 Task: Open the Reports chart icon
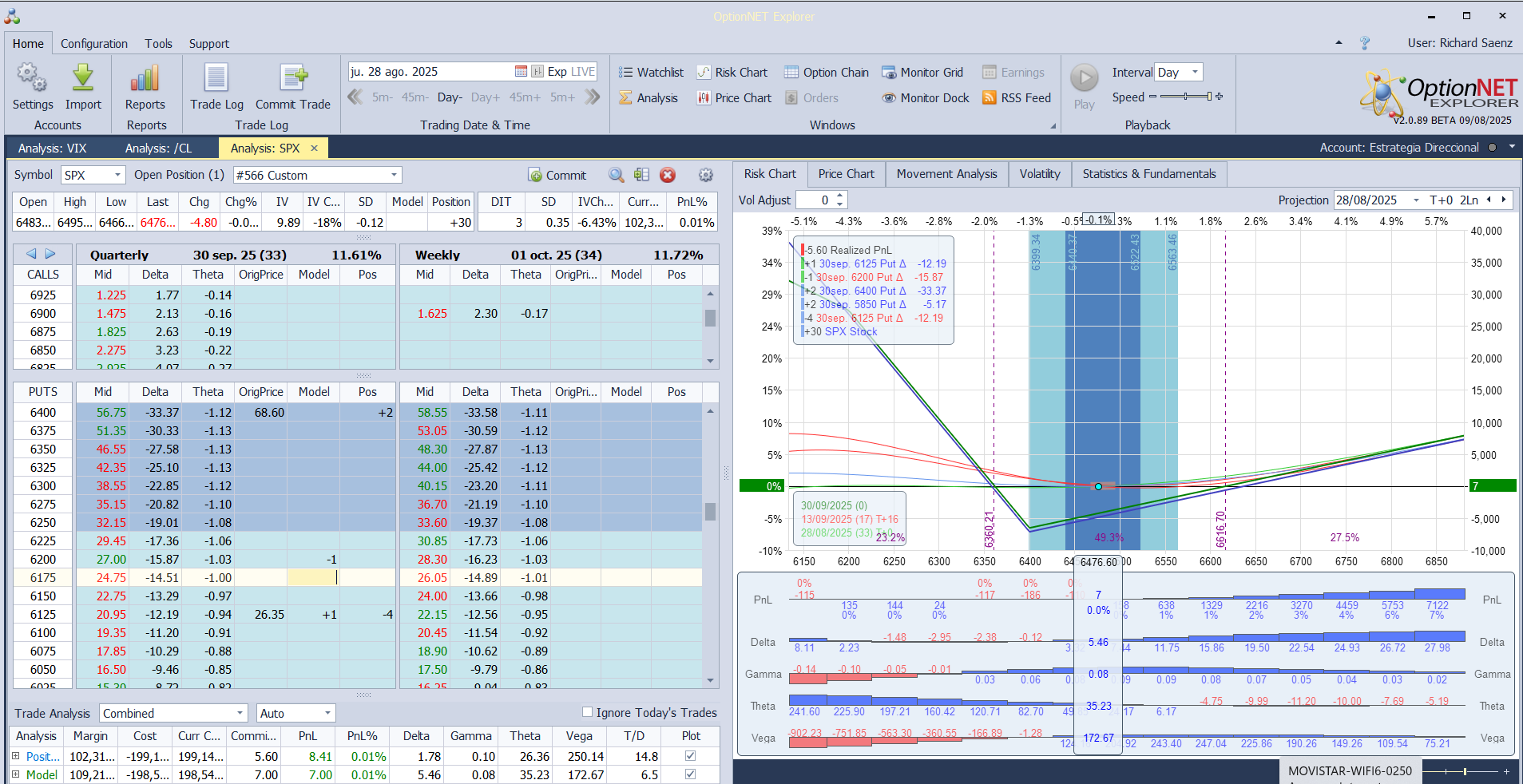[145, 80]
